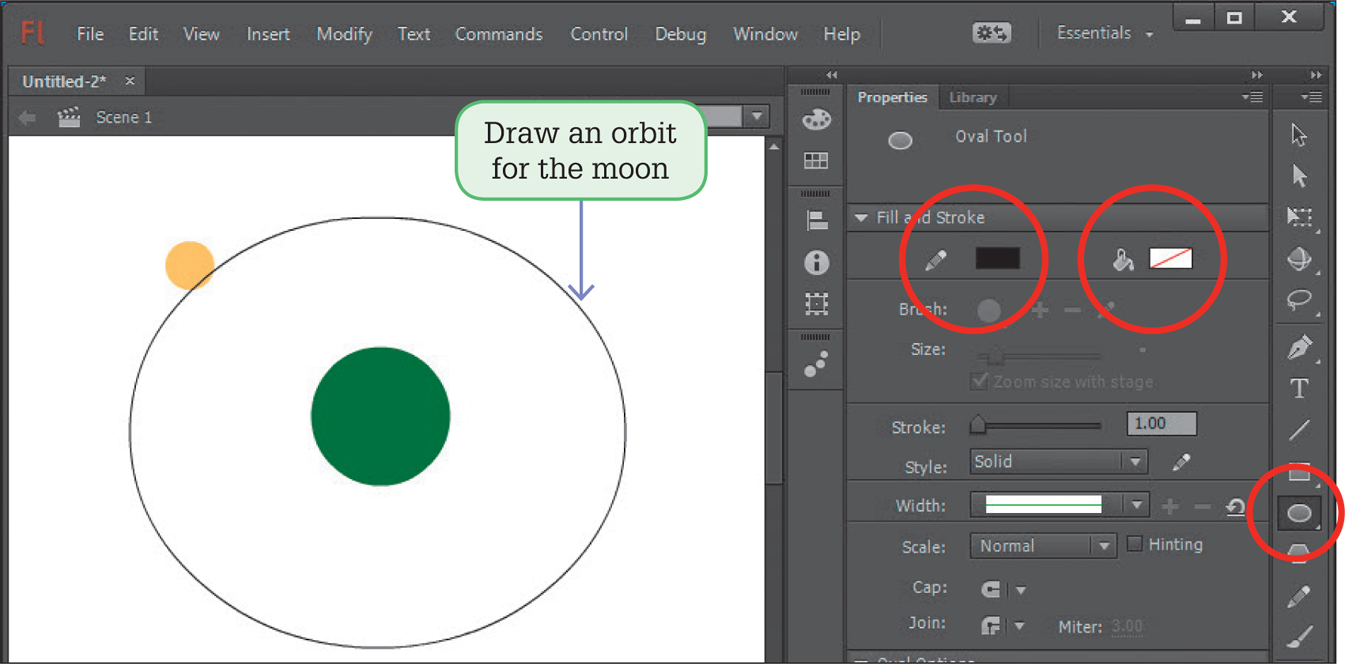This screenshot has height=664, width=1345.
Task: Expand the collapsed icon panel dock
Action: (x=831, y=75)
